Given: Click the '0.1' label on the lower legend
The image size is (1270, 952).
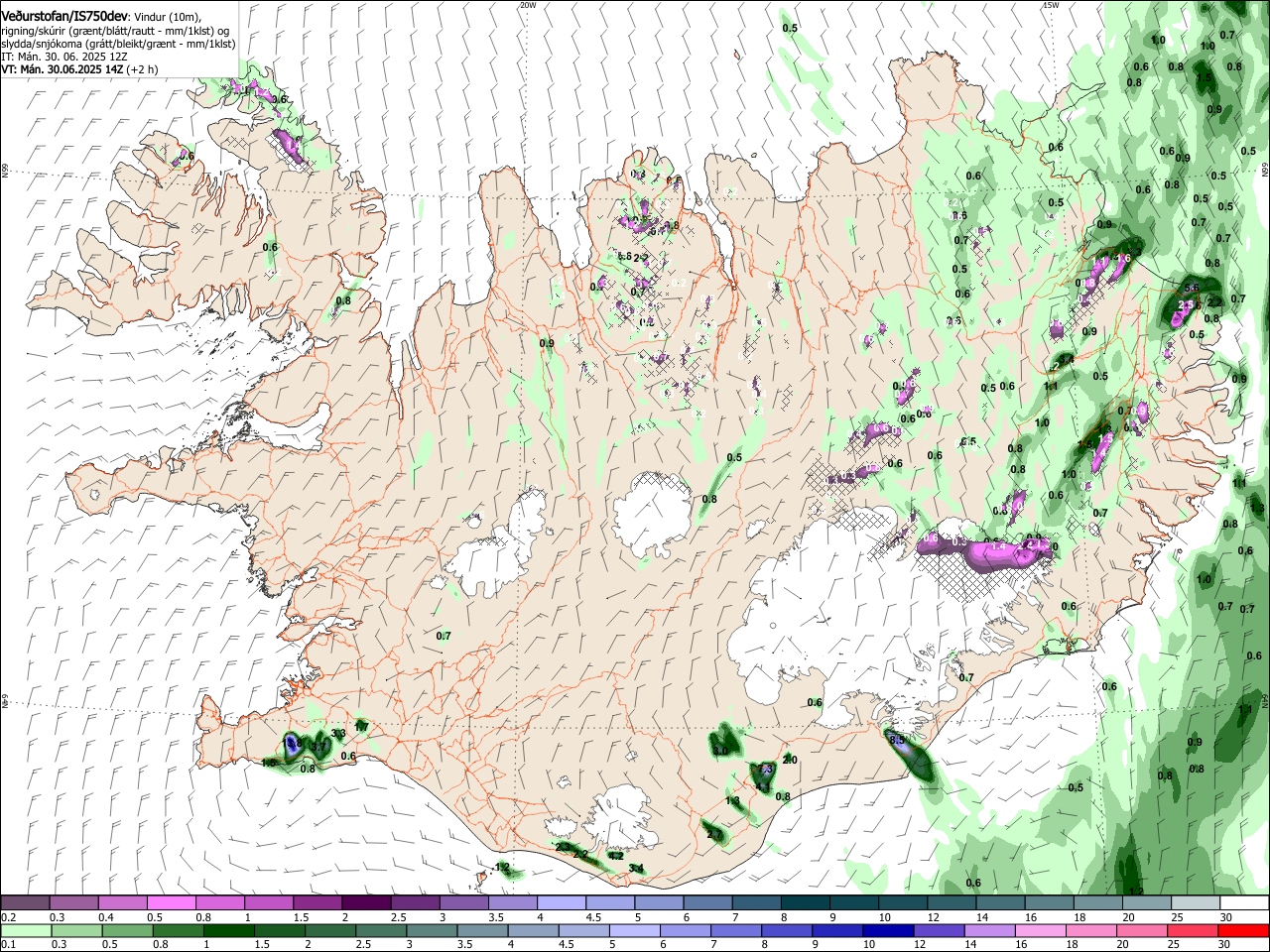Looking at the screenshot, I should (x=8, y=945).
